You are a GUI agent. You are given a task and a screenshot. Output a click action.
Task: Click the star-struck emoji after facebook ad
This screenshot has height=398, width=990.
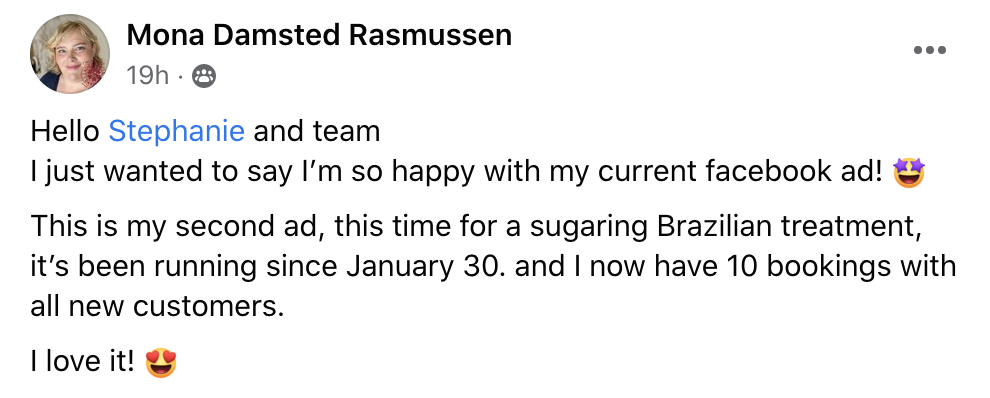click(909, 172)
